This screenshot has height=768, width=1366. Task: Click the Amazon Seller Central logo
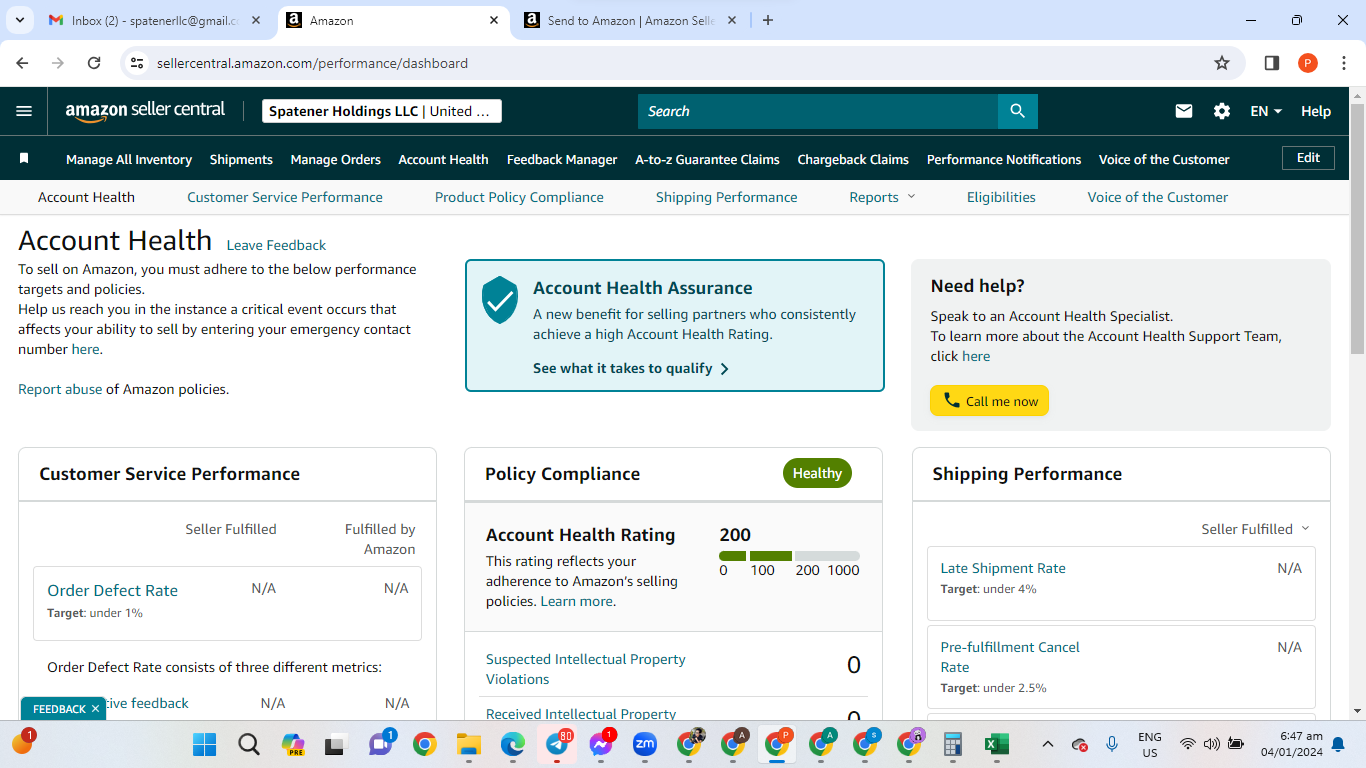145,111
